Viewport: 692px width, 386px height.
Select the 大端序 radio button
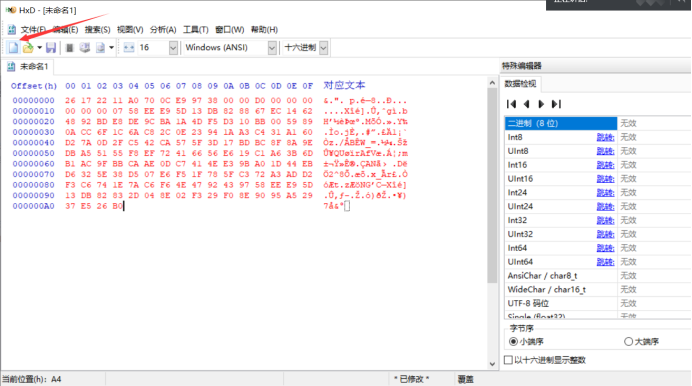[x=628, y=341]
